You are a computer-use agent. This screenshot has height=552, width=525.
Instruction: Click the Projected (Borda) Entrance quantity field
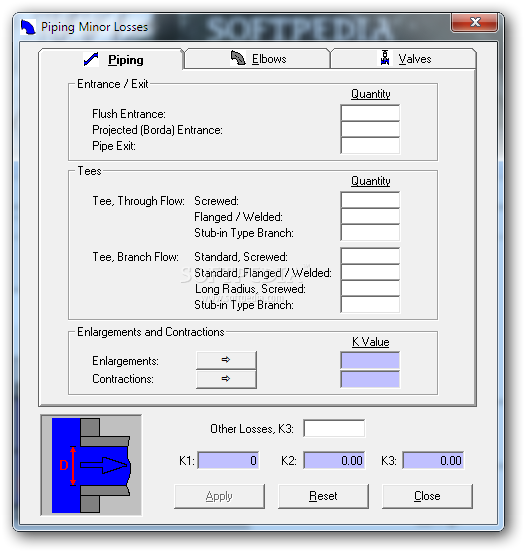click(x=370, y=129)
